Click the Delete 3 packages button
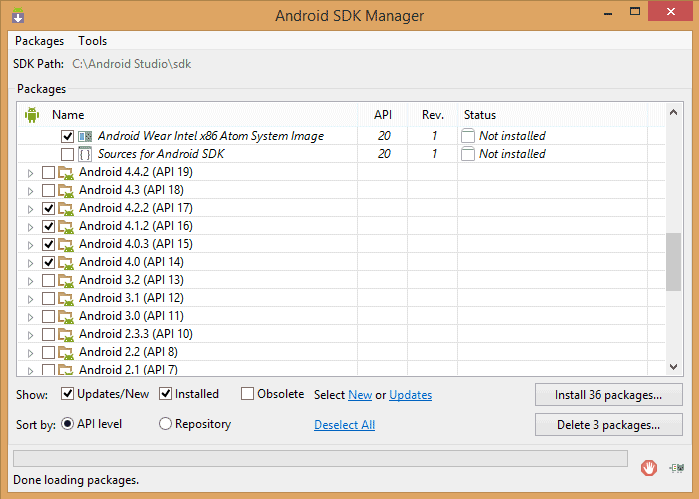Viewport: 699px width, 499px height. click(x=609, y=425)
